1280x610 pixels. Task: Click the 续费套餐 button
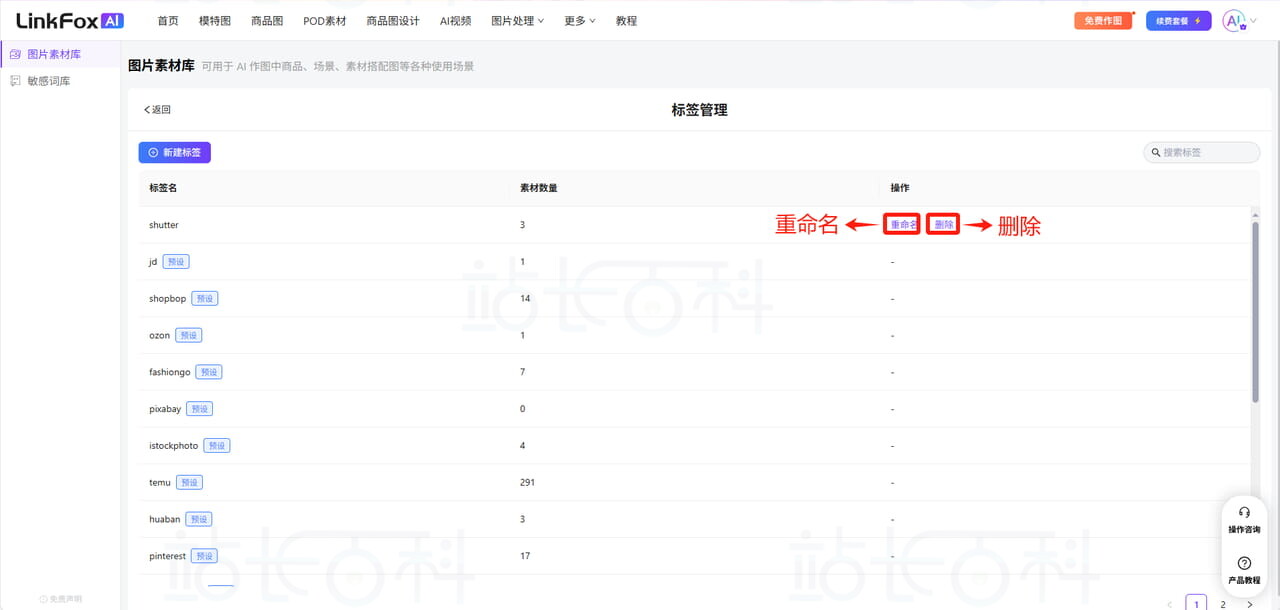1178,21
